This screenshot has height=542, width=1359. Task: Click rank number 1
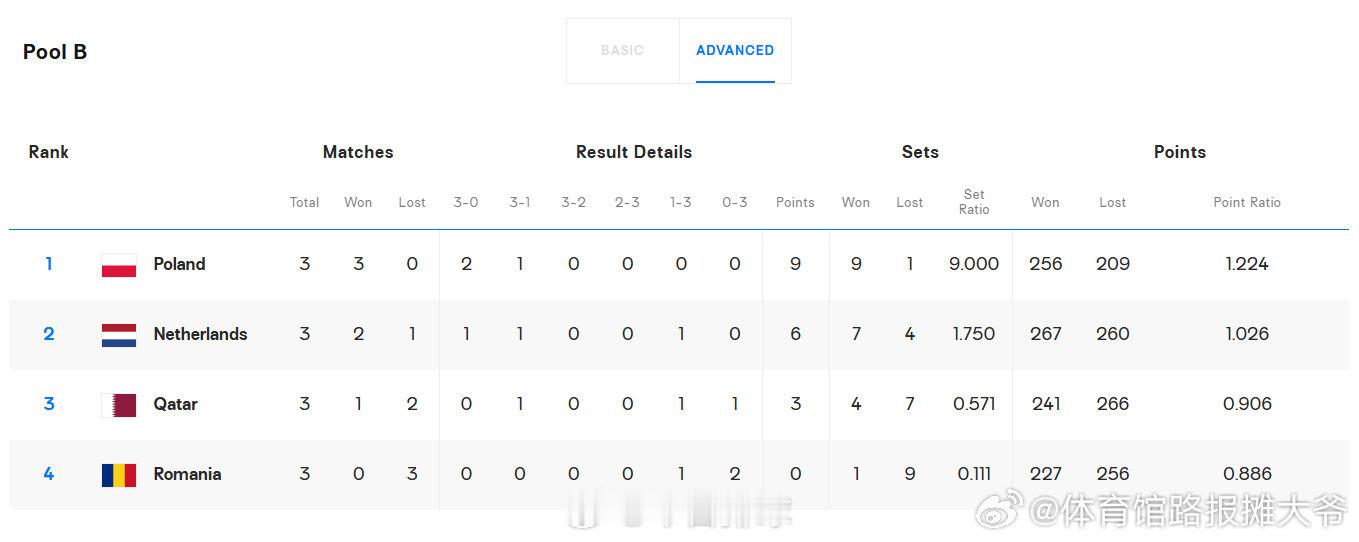[x=48, y=264]
